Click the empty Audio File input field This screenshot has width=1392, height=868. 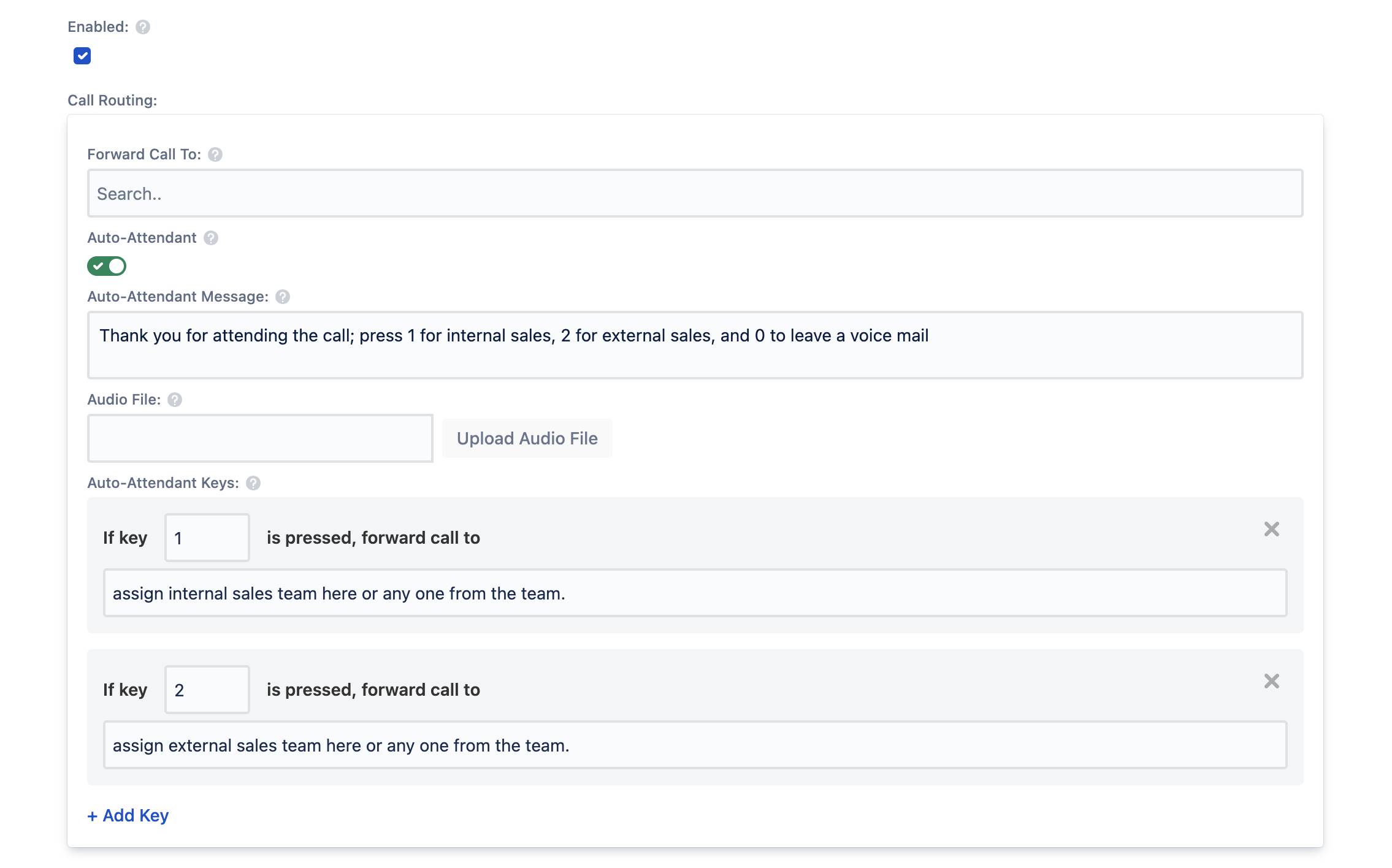[260, 438]
